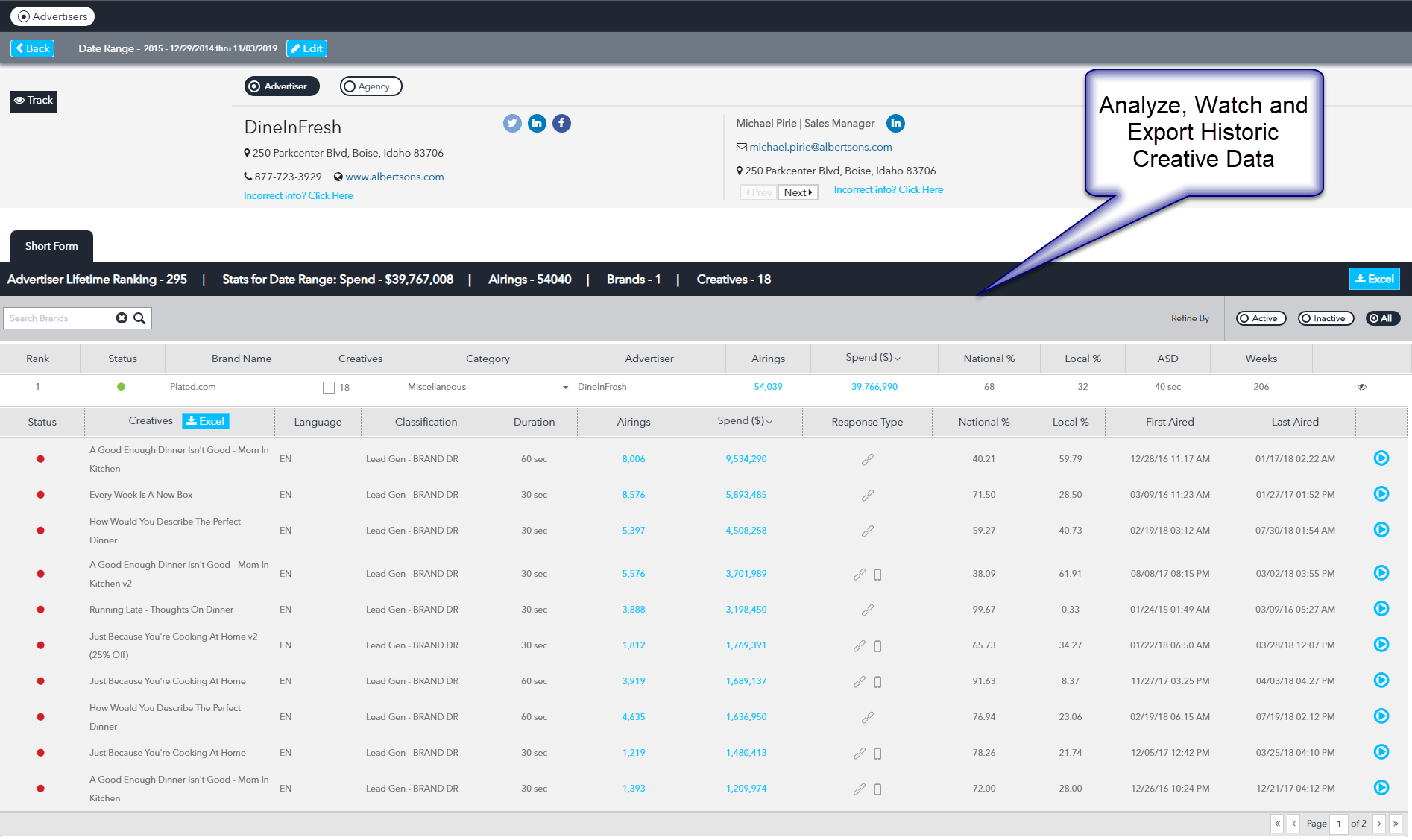This screenshot has height=840, width=1412.
Task: Refine brands by Inactive
Action: click(1326, 318)
